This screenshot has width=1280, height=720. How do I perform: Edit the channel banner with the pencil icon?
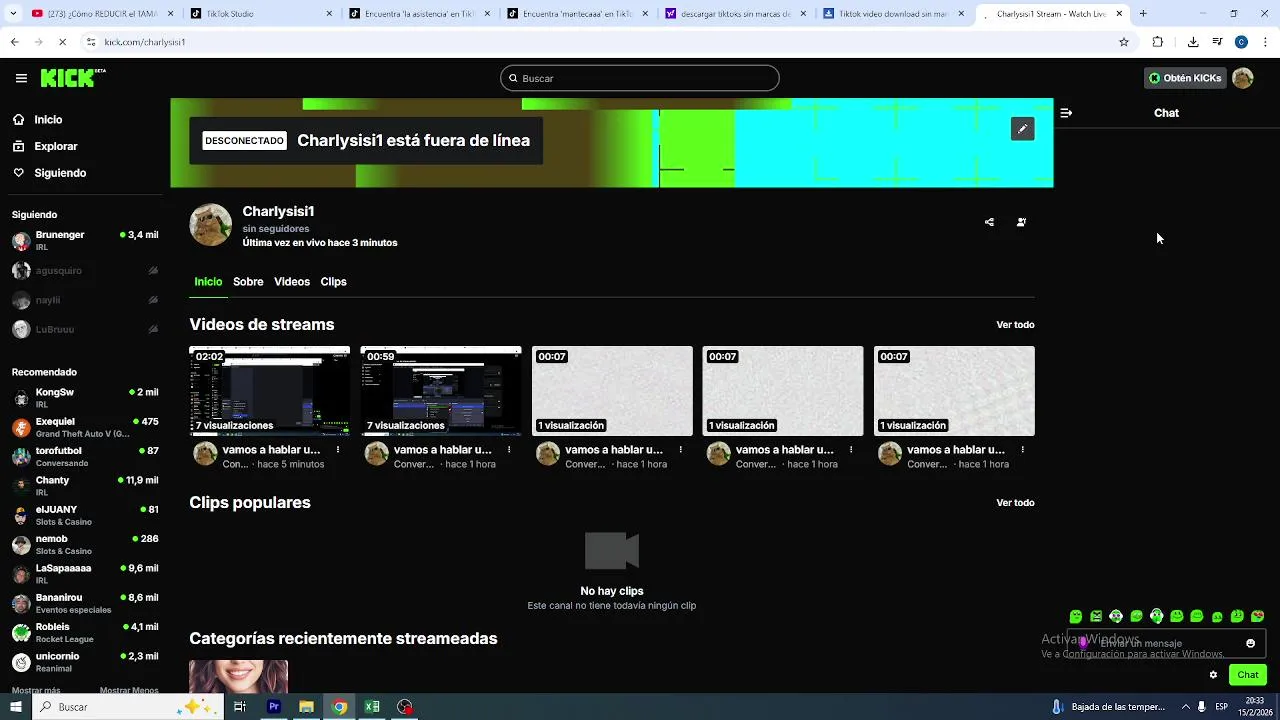[1022, 129]
